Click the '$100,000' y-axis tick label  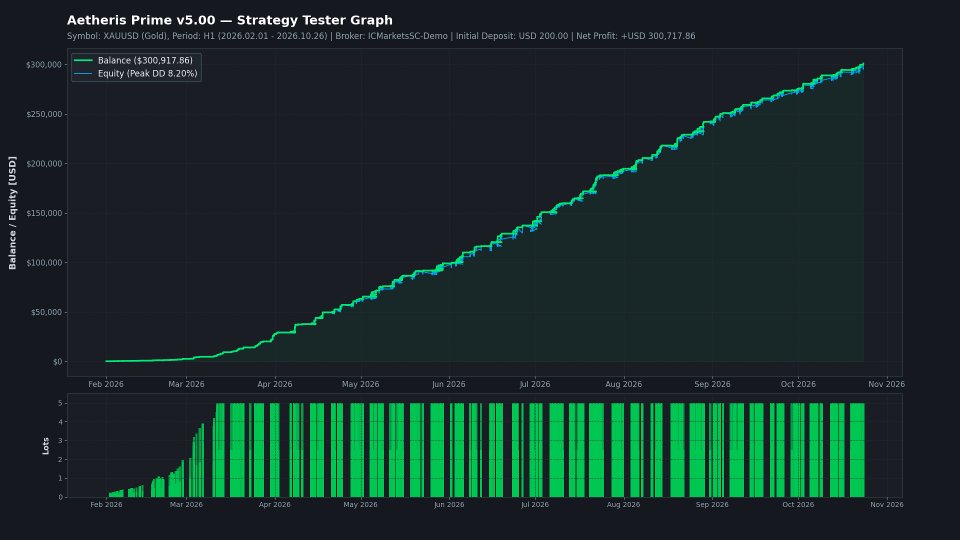(x=43, y=263)
